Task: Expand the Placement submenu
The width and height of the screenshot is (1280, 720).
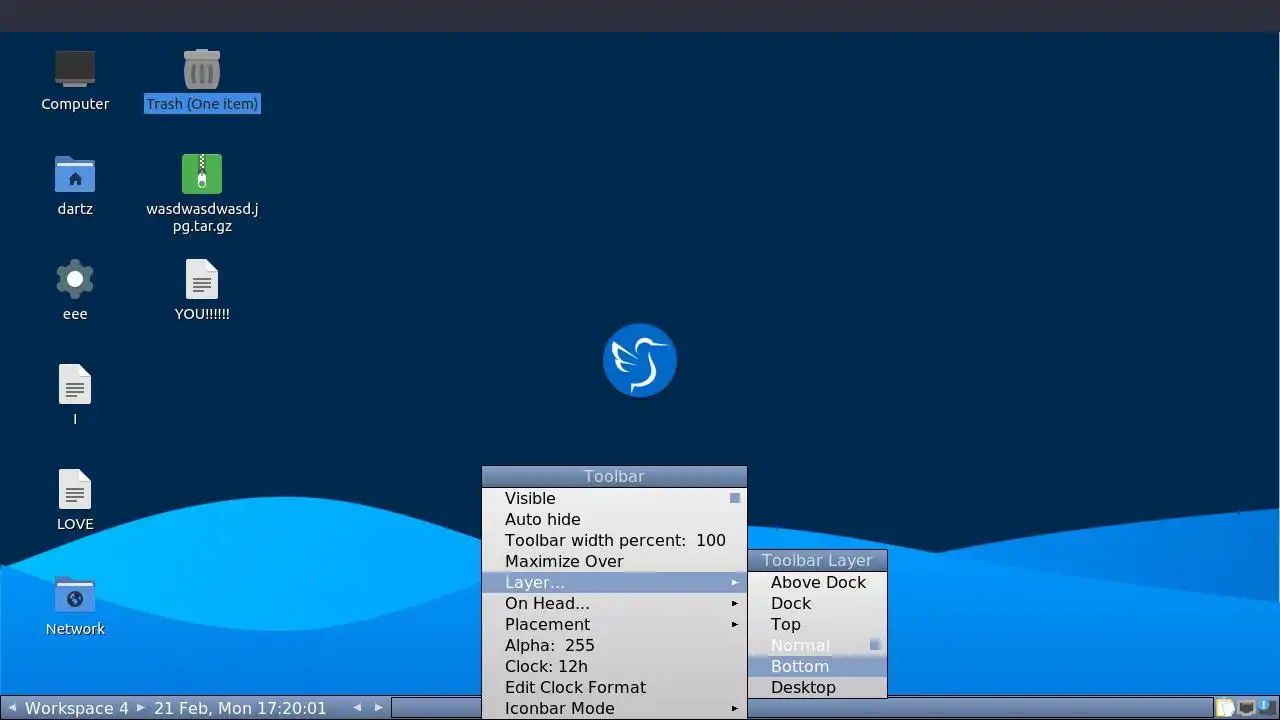Action: pos(614,624)
